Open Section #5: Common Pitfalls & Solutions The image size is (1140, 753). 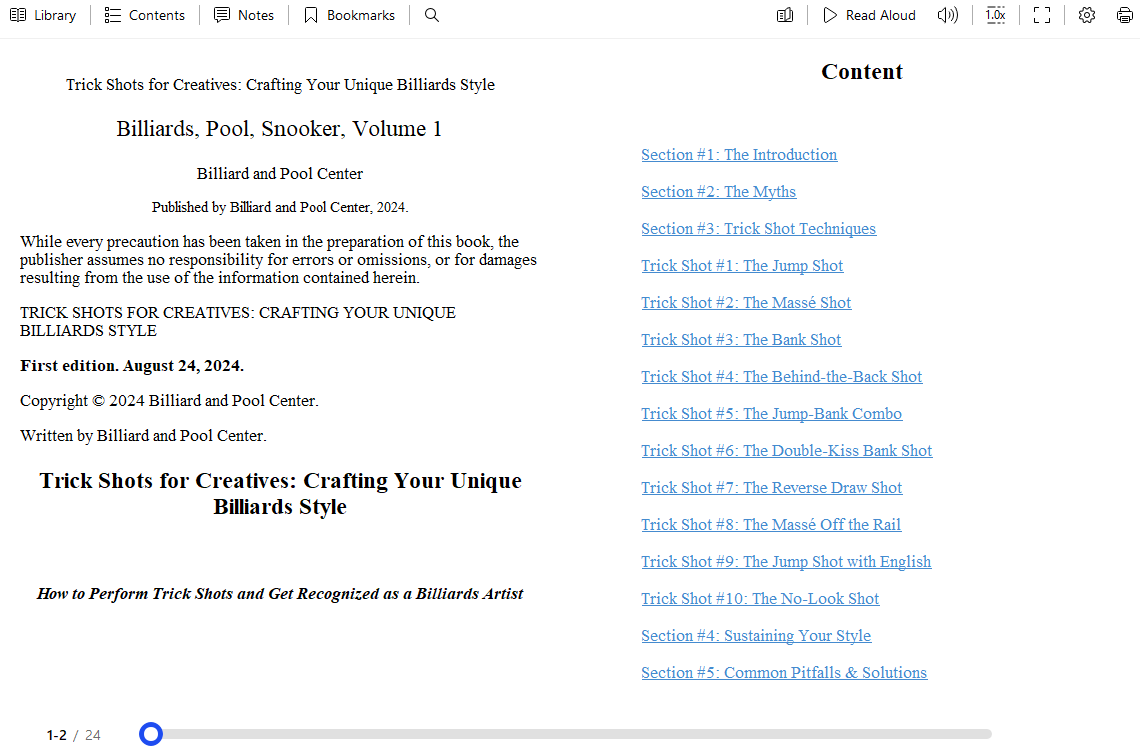coord(784,673)
